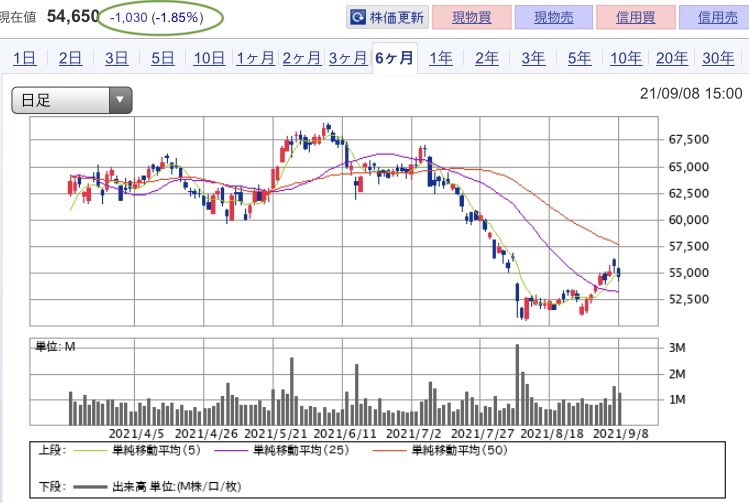
Task: Click the 現物買 button
Action: (471, 18)
